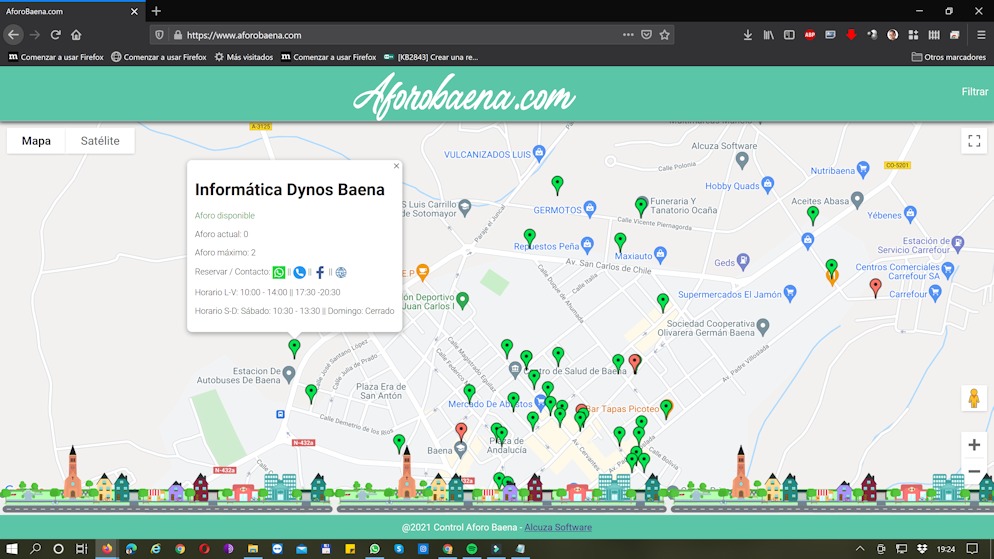The width and height of the screenshot is (994, 559).
Task: Bookmark this page with the star icon
Action: coord(664,35)
